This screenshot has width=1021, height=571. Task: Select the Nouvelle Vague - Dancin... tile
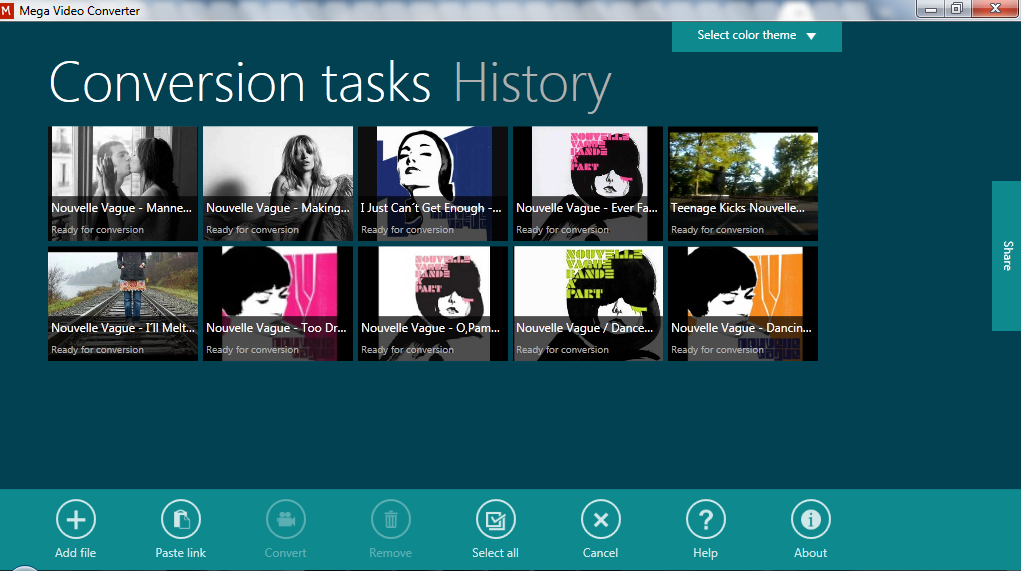(743, 303)
